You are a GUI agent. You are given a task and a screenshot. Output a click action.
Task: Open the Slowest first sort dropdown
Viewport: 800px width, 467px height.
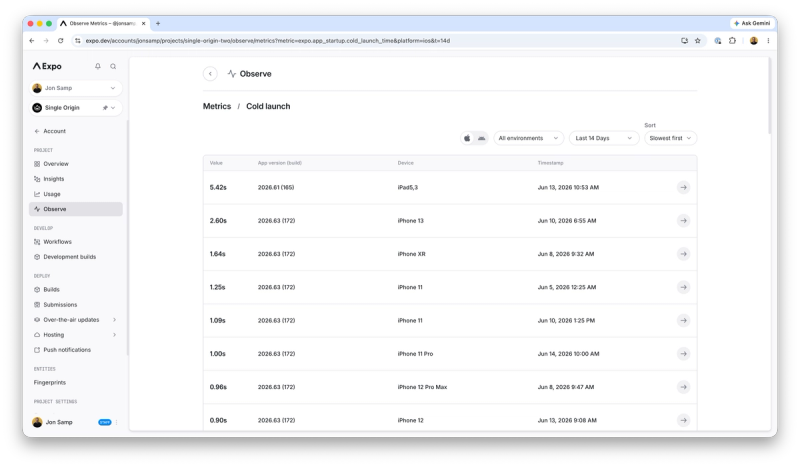coord(670,138)
